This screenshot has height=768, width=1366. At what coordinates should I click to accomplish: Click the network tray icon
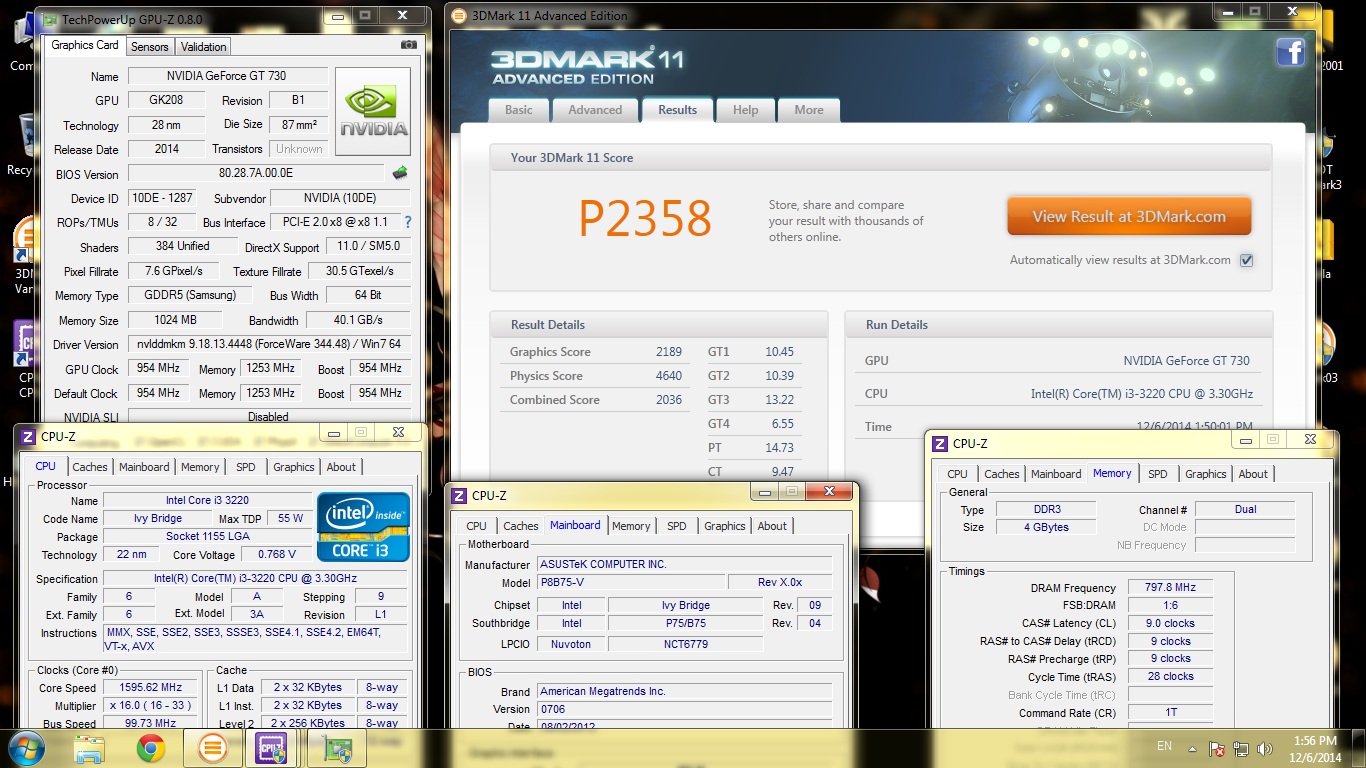(x=1241, y=748)
